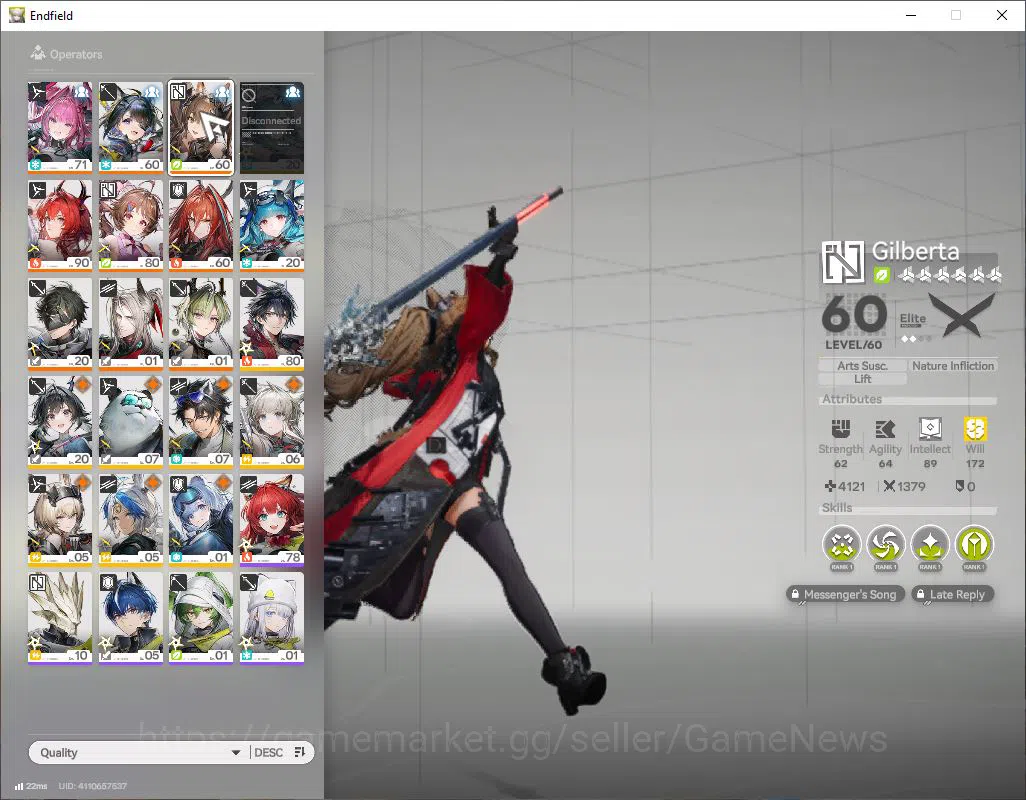Click the Skills section header
The height and width of the screenshot is (800, 1026).
(837, 508)
